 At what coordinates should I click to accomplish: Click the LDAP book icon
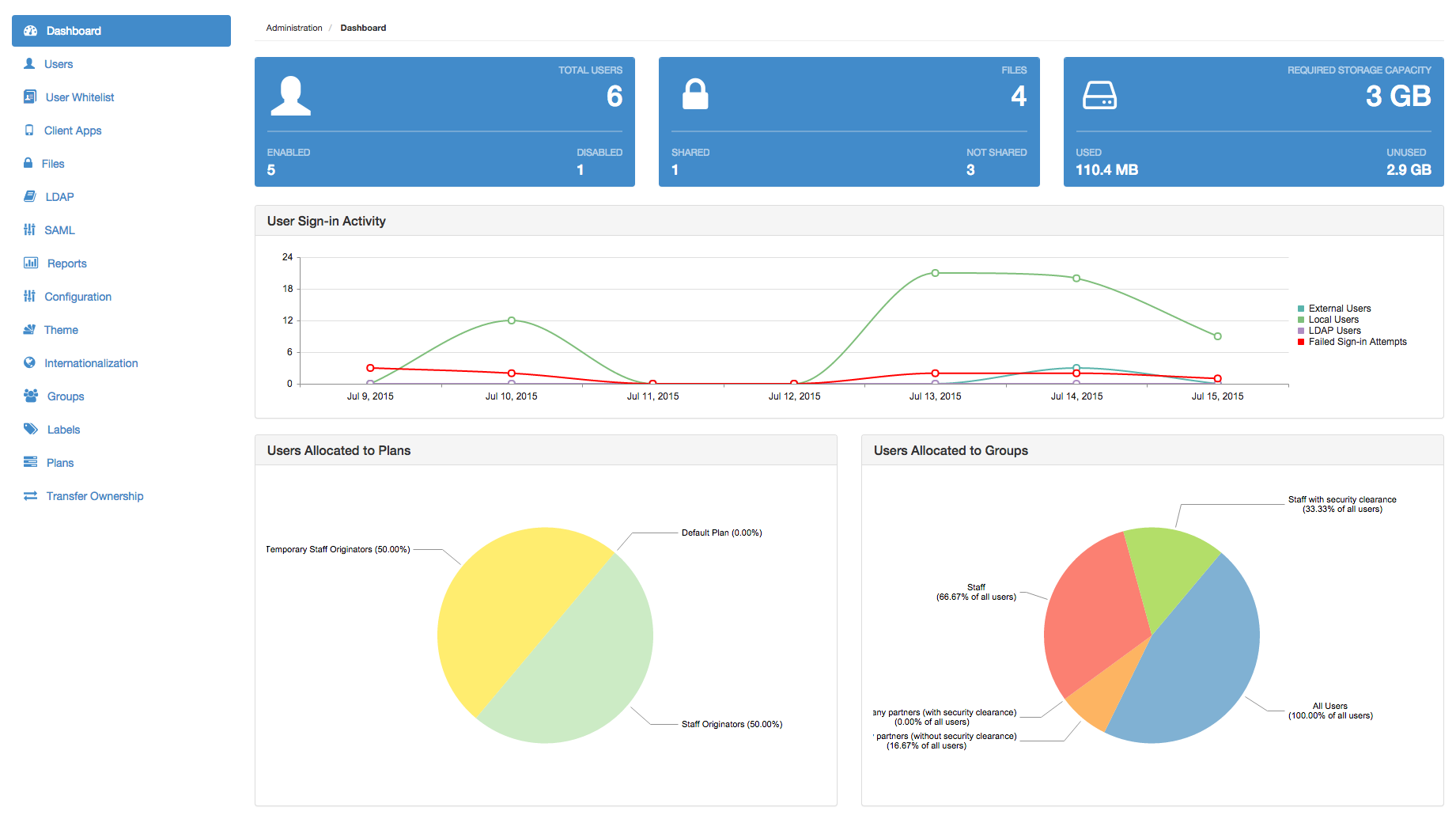point(30,196)
